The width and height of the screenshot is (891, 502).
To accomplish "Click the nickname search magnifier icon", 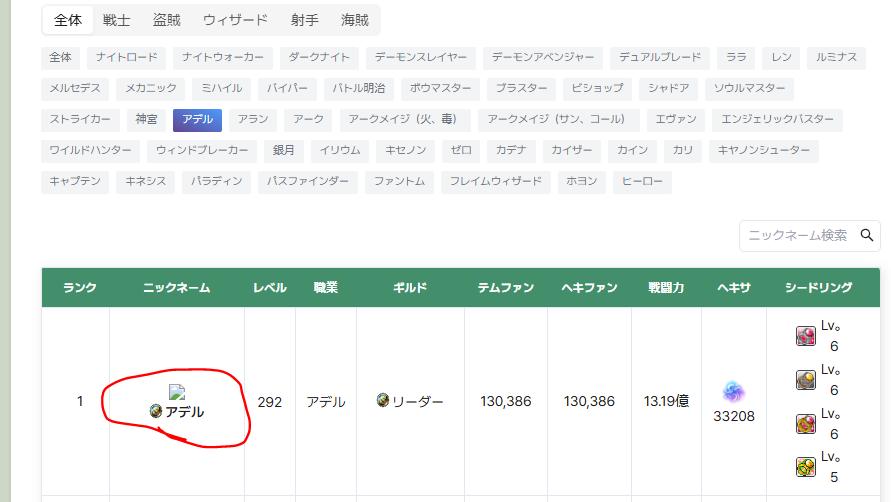I will [x=867, y=235].
